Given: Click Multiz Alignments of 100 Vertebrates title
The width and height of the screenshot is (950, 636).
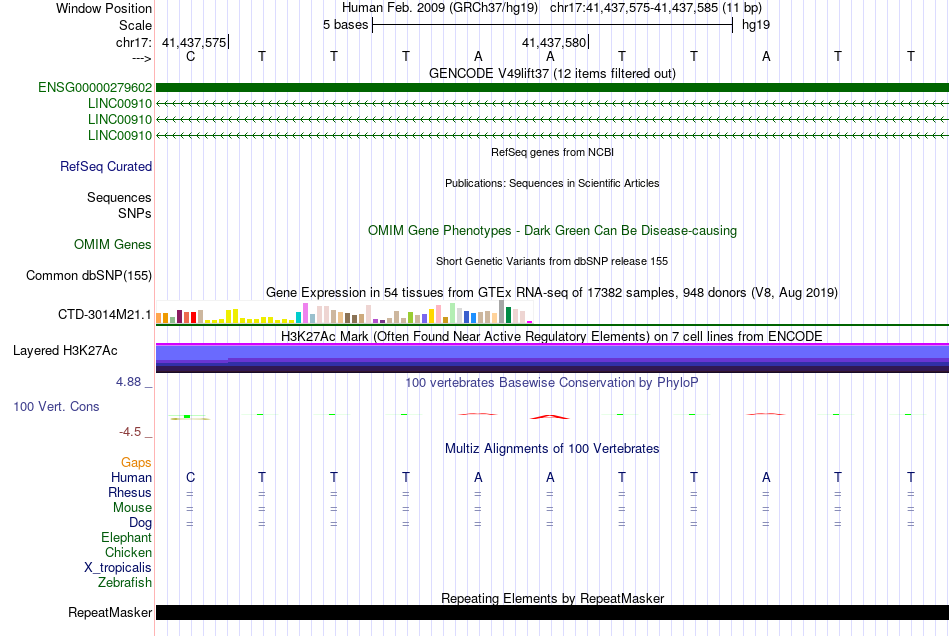Looking at the screenshot, I should coord(552,449).
